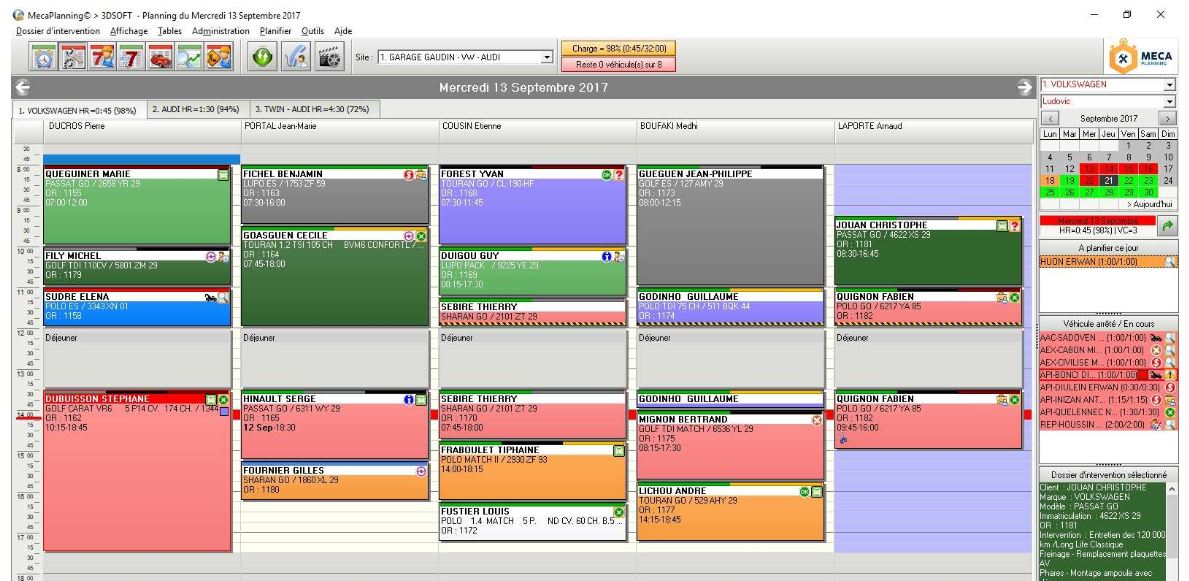This screenshot has width=1189, height=581.
Task: Open the Site garage dropdown
Action: 546,57
